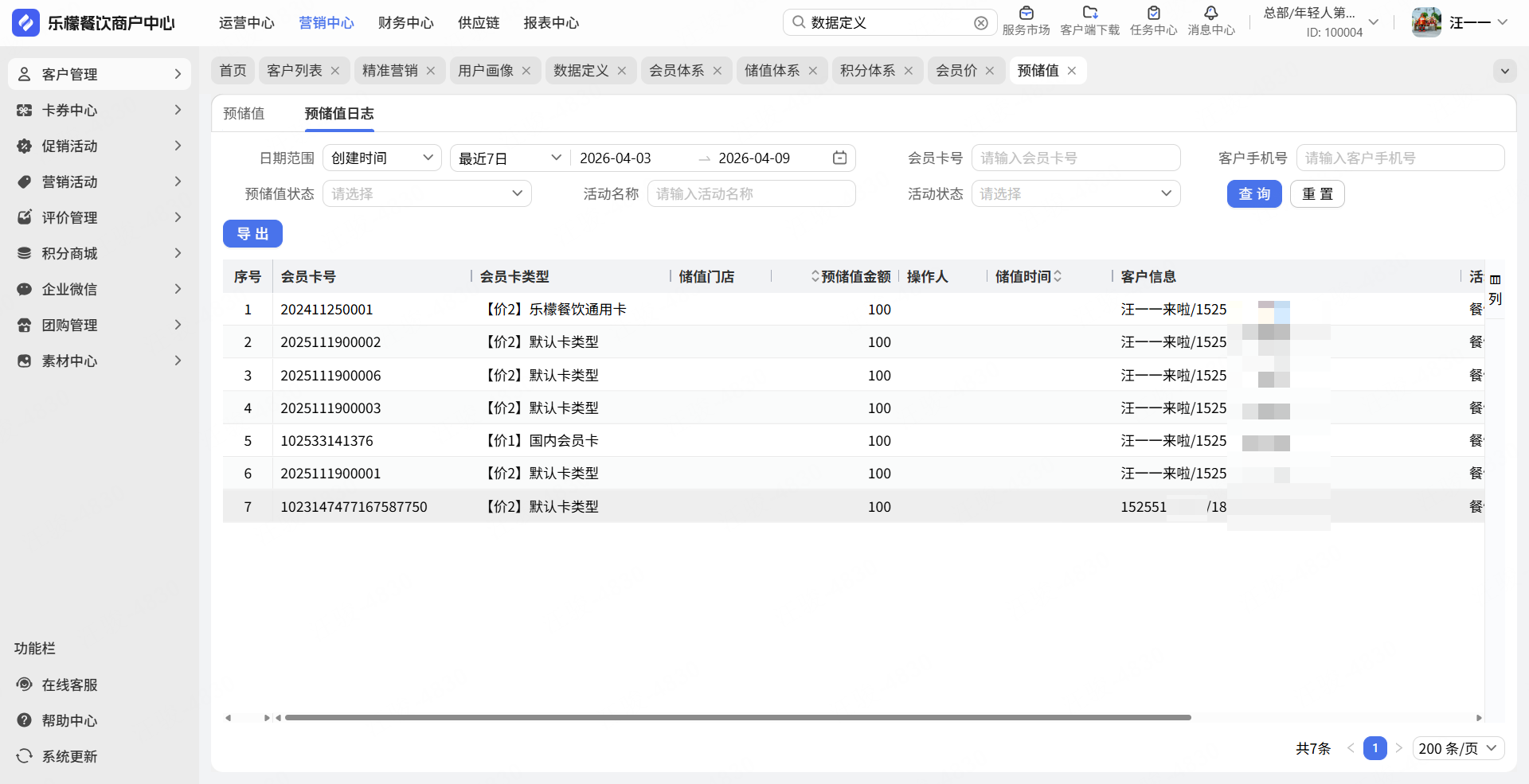Open 财务中心 in the top menu
Viewport: 1529px width, 784px height.
405,23
